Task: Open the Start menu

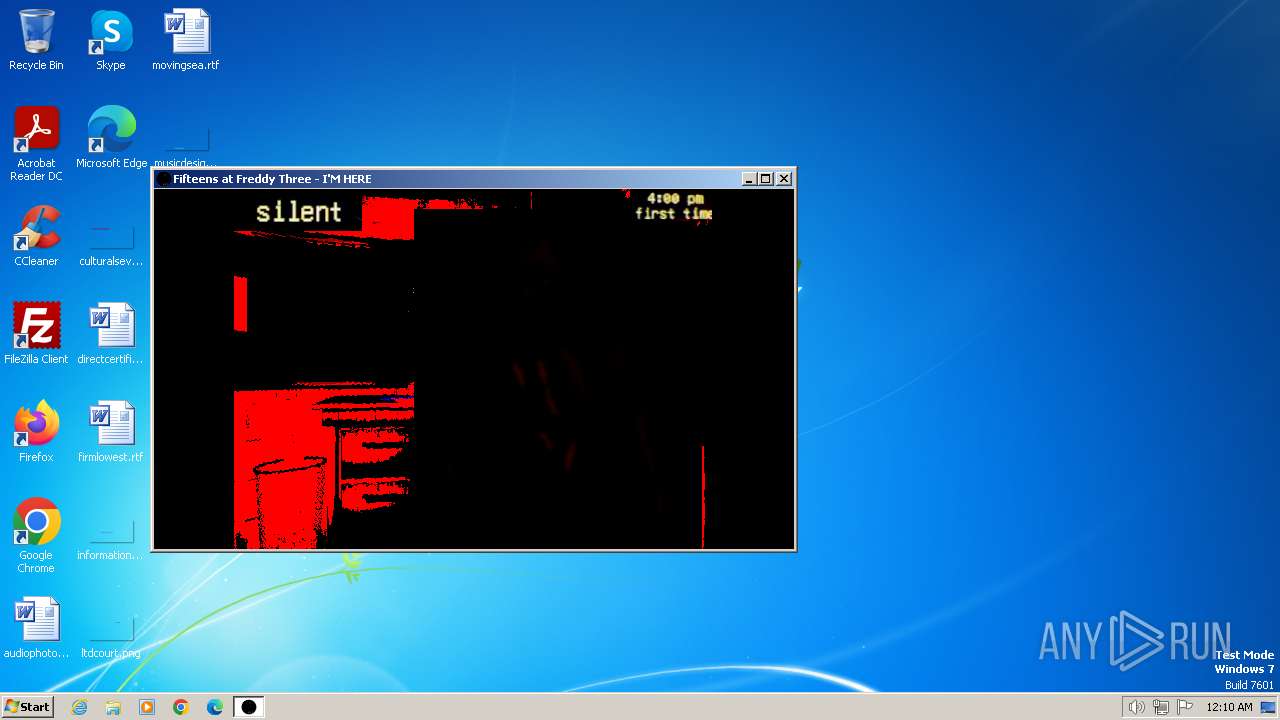Action: pos(27,707)
